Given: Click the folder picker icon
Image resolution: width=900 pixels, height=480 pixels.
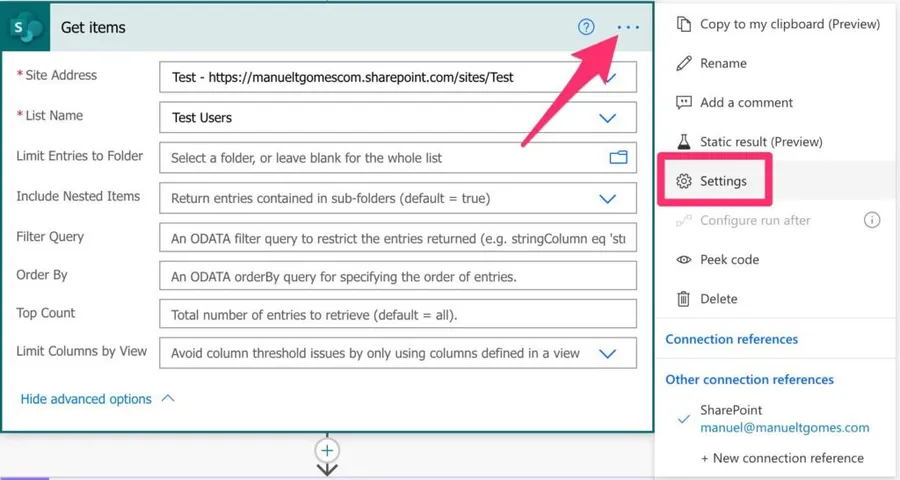Looking at the screenshot, I should pos(618,157).
